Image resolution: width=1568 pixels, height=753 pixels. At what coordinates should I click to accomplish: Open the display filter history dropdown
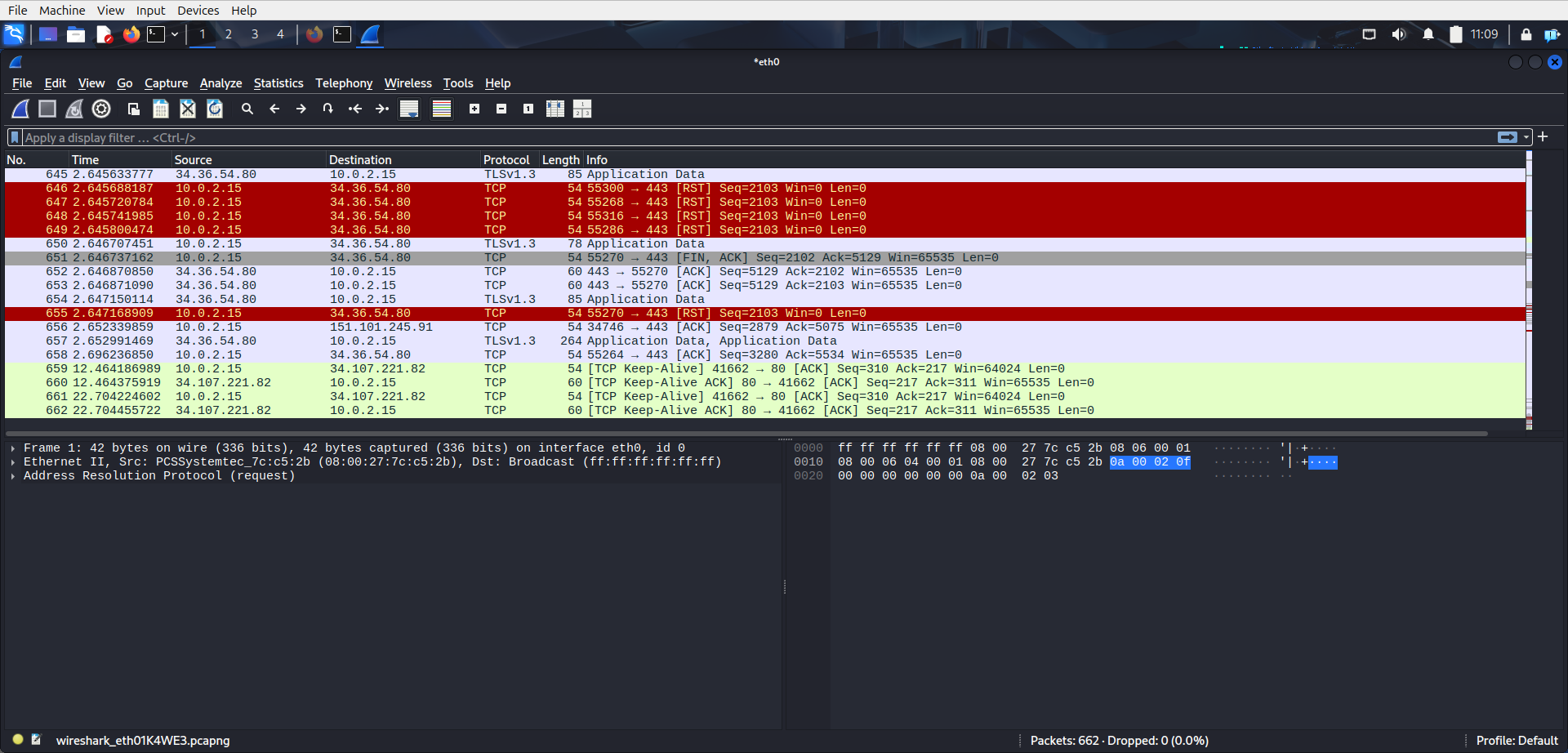(1526, 137)
